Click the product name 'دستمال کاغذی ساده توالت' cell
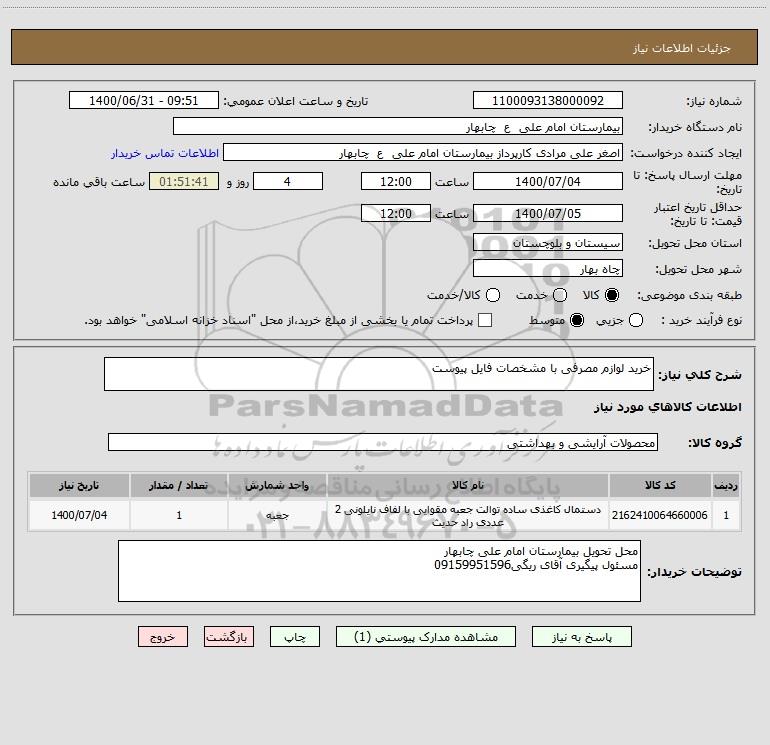The width and height of the screenshot is (770, 745). [468, 515]
